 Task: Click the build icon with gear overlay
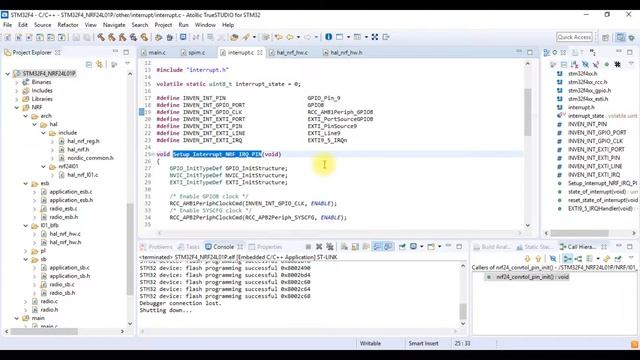(133, 37)
